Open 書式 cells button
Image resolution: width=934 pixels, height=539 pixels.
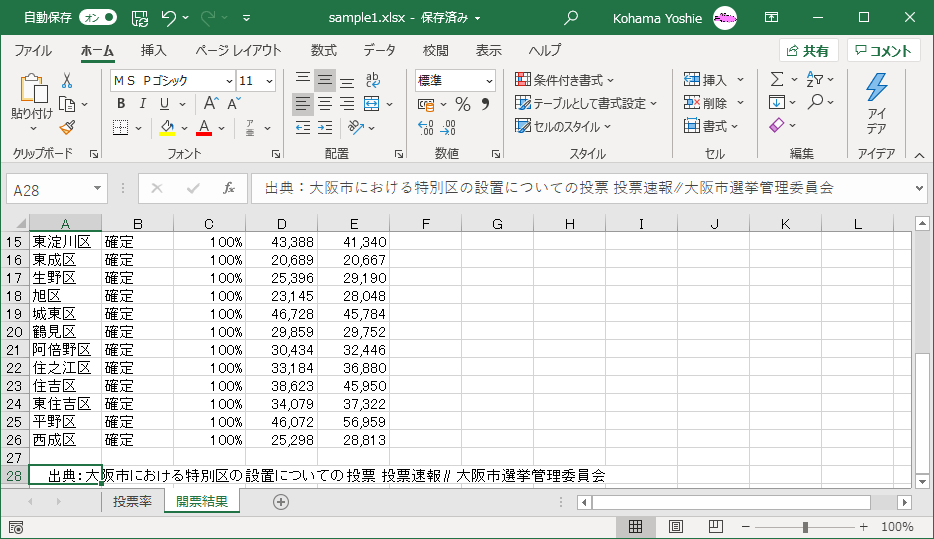711,126
